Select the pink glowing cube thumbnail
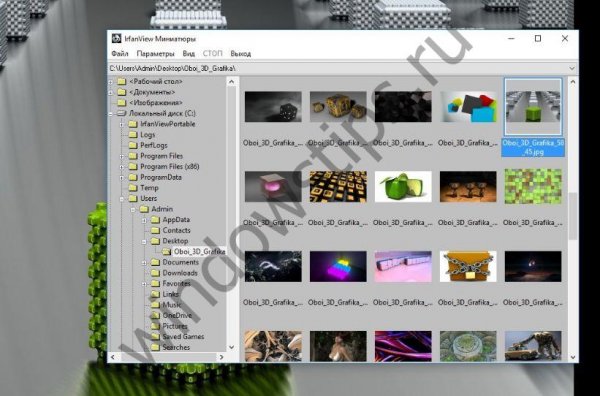600x396 pixels. coord(273,187)
